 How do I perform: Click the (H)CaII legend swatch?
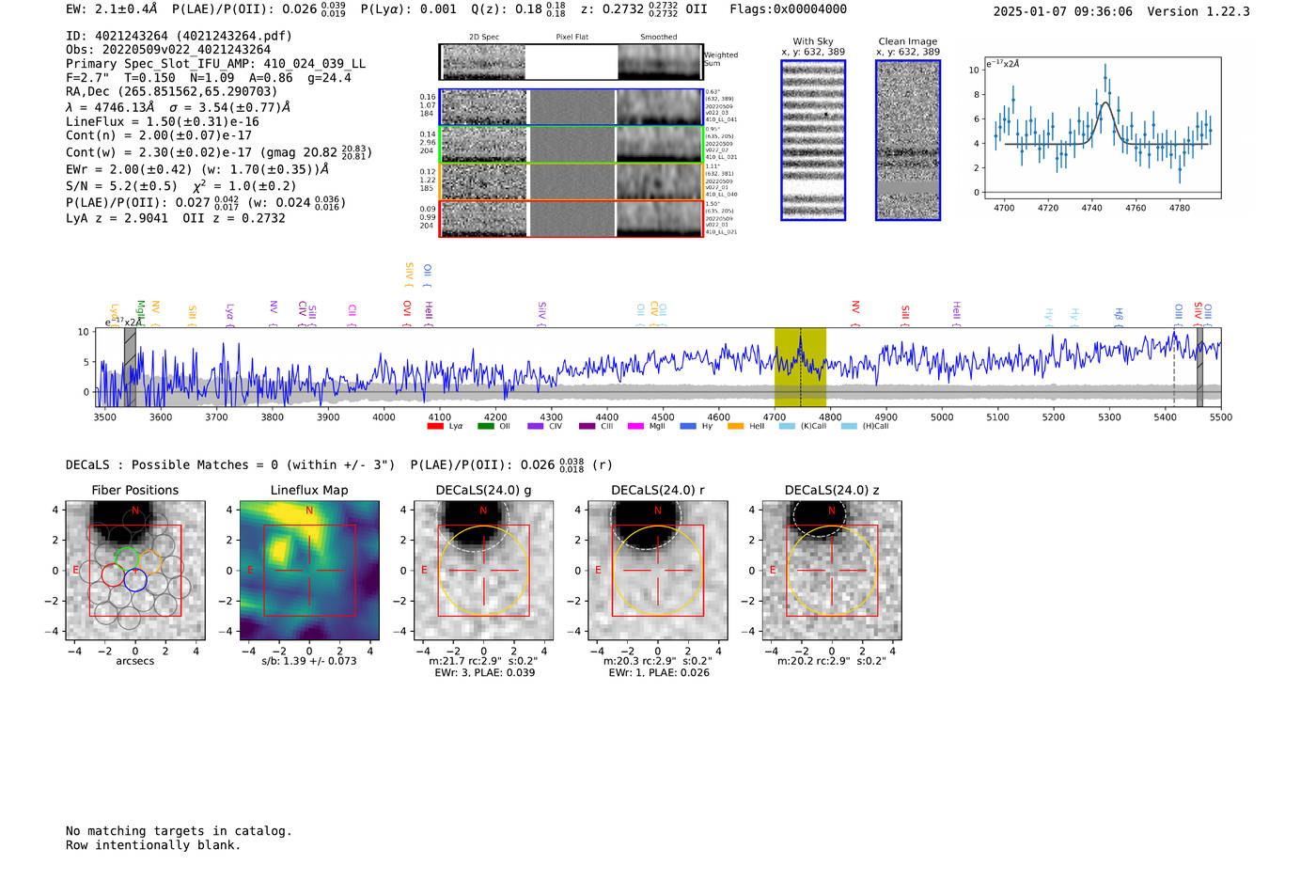tap(849, 426)
